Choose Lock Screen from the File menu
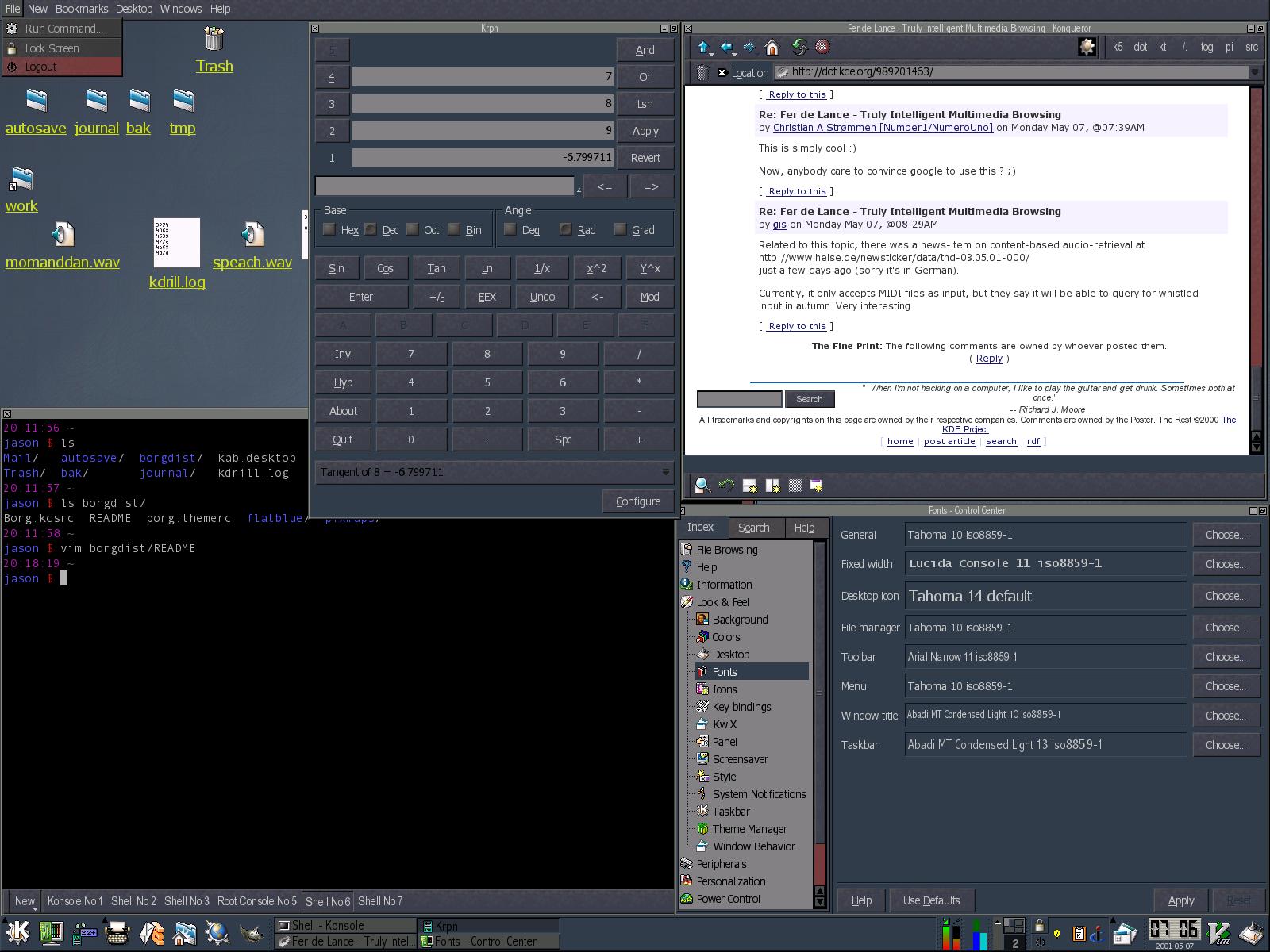 coord(62,48)
